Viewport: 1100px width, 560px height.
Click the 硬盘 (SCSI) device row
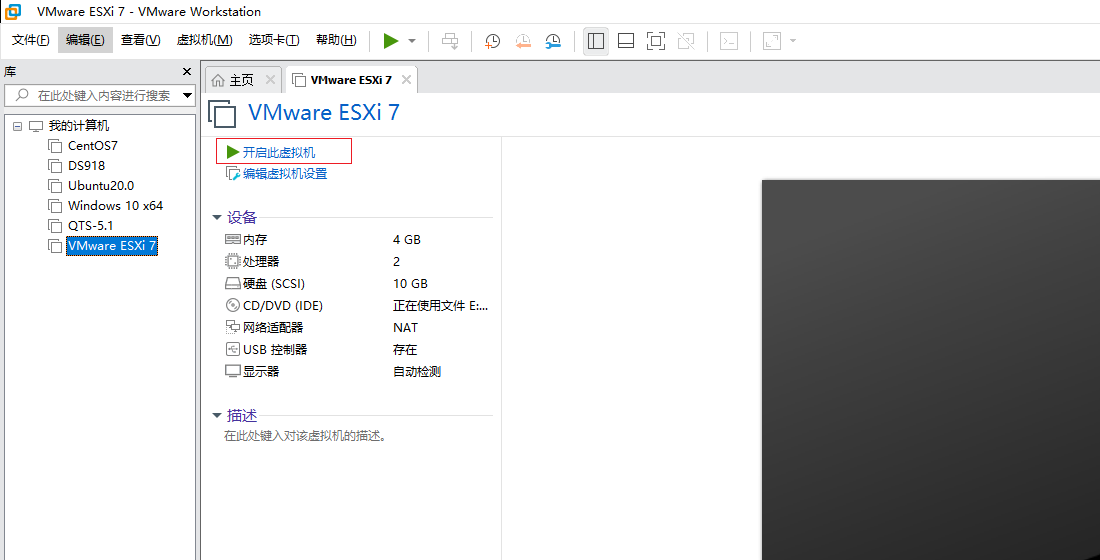click(356, 284)
